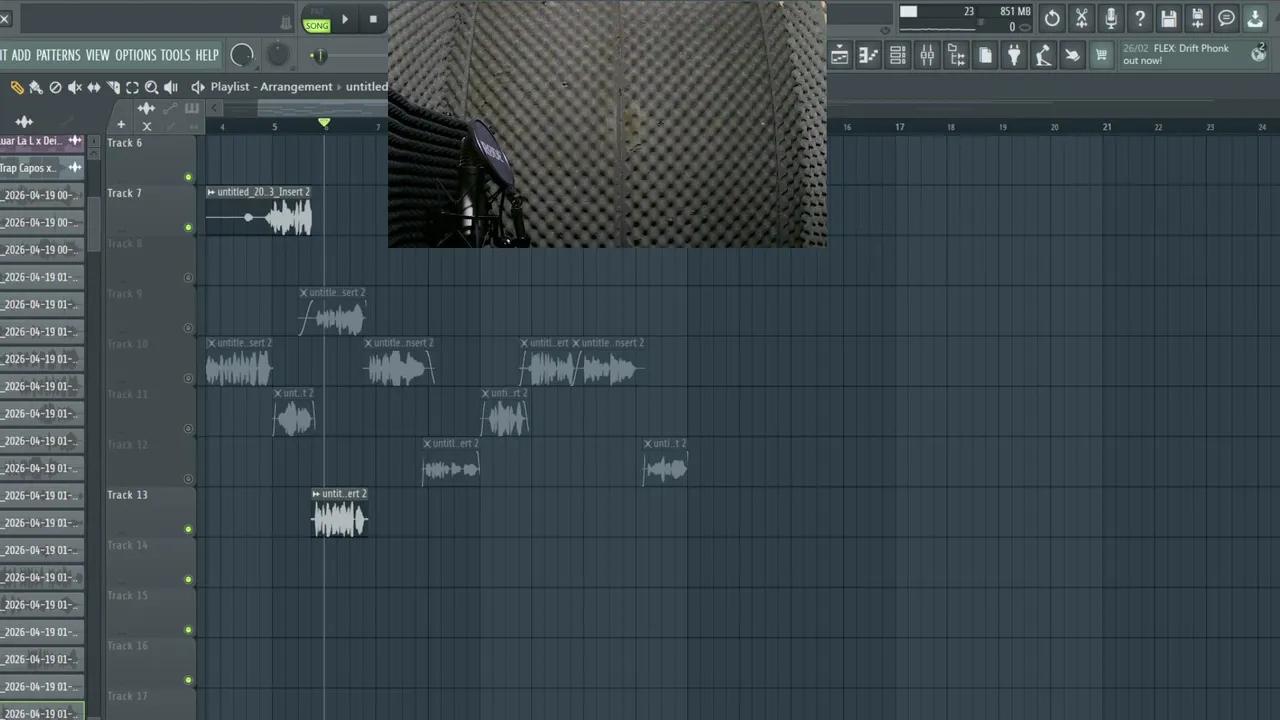
Task: Click the microphone one-click recording icon
Action: click(1110, 18)
